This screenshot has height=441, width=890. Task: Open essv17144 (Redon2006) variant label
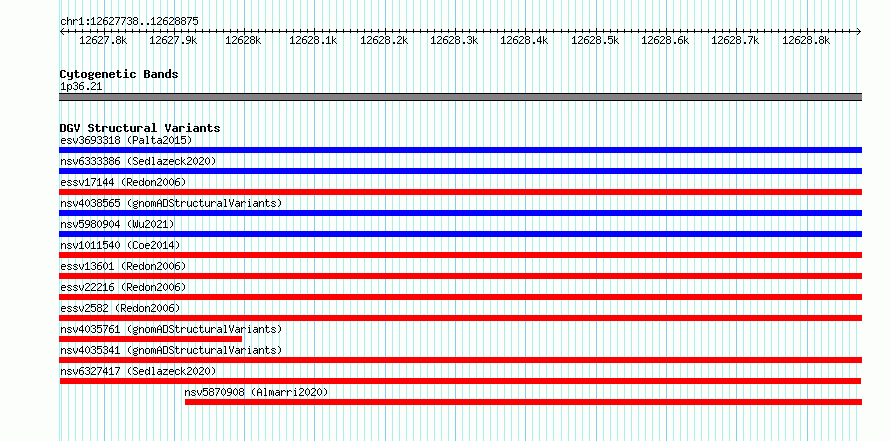tap(123, 182)
